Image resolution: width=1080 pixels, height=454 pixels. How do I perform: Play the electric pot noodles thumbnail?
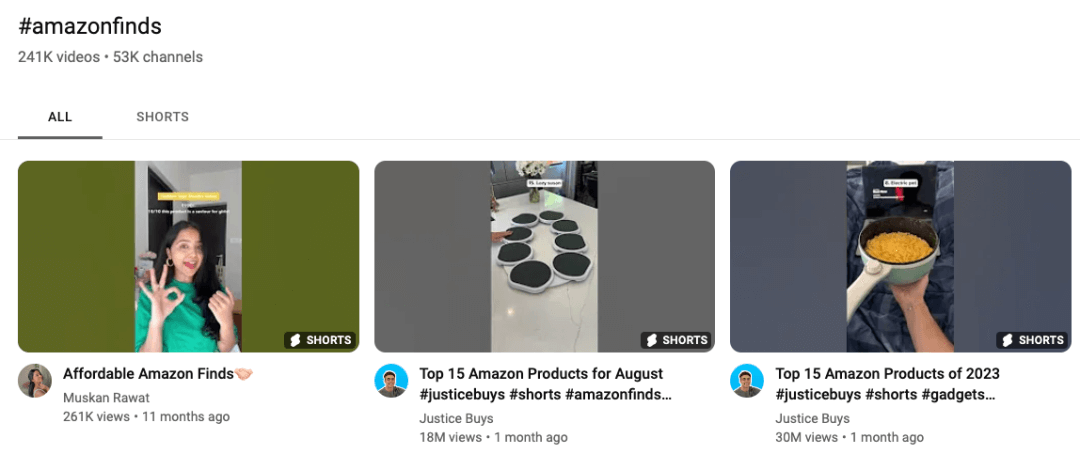coord(901,256)
